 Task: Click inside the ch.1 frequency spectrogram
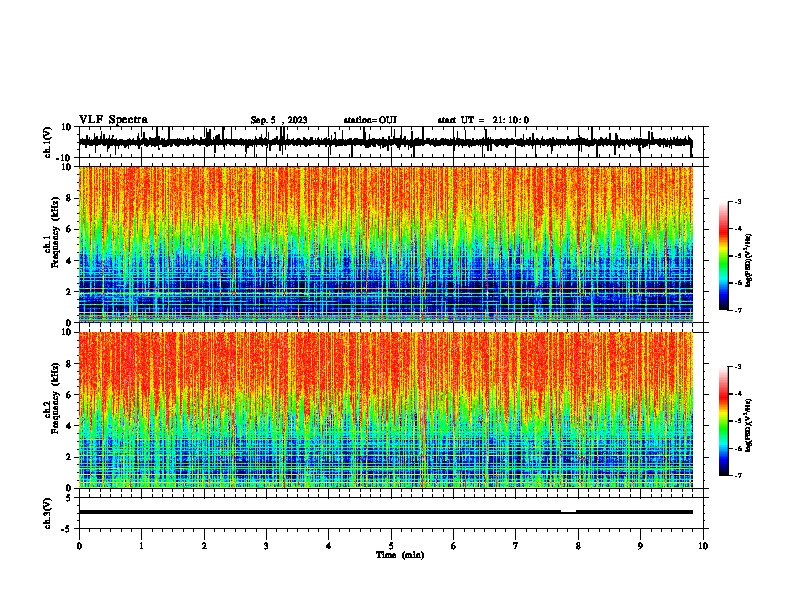[385, 244]
